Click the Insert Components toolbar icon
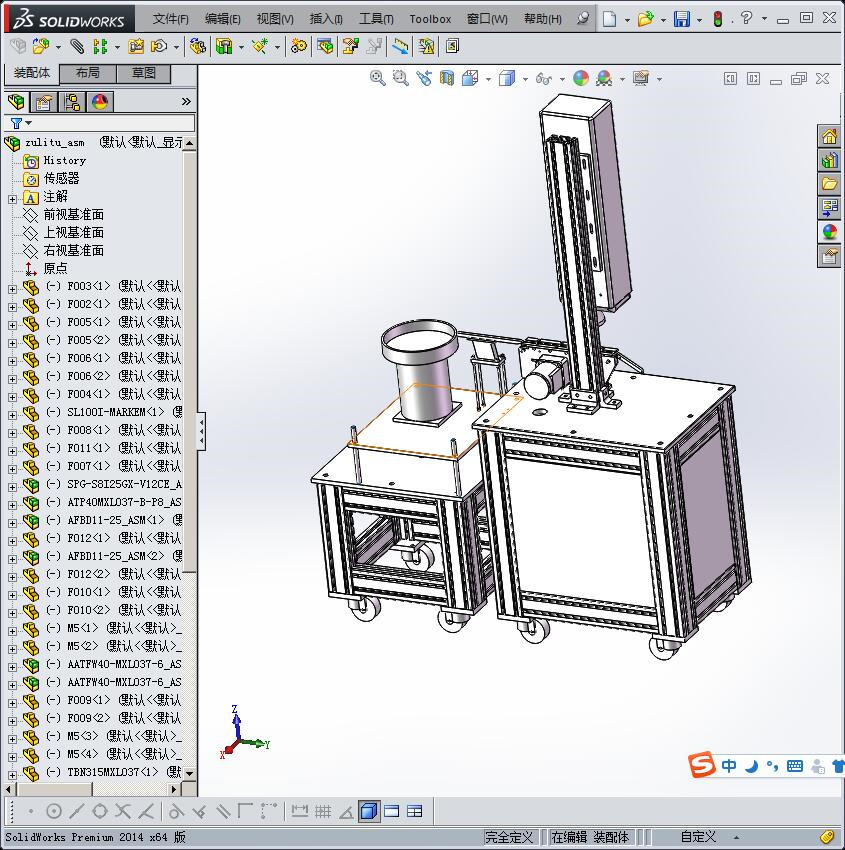This screenshot has height=850, width=845. click(x=41, y=47)
